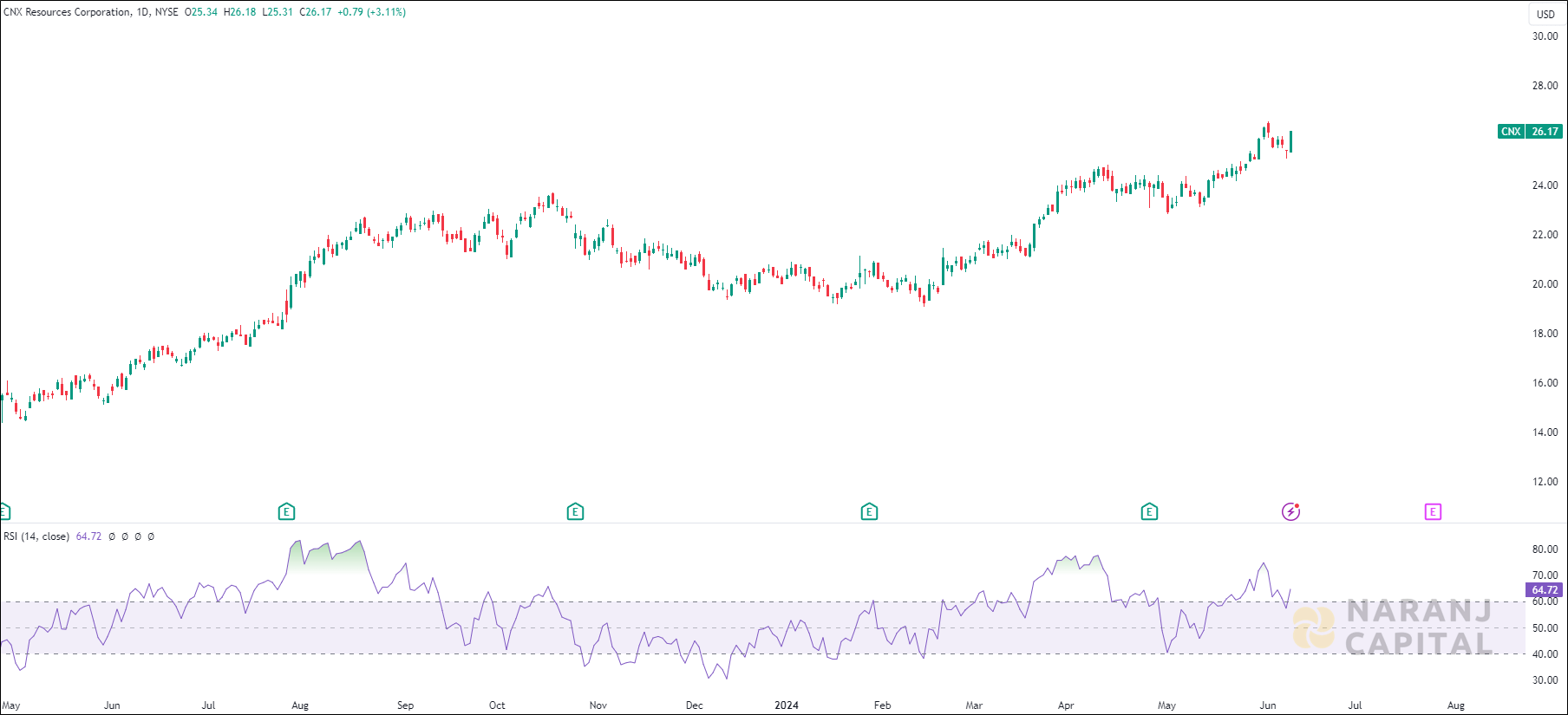Click the 40.00 RSI axis label
This screenshot has height=715, width=1568.
point(1545,654)
